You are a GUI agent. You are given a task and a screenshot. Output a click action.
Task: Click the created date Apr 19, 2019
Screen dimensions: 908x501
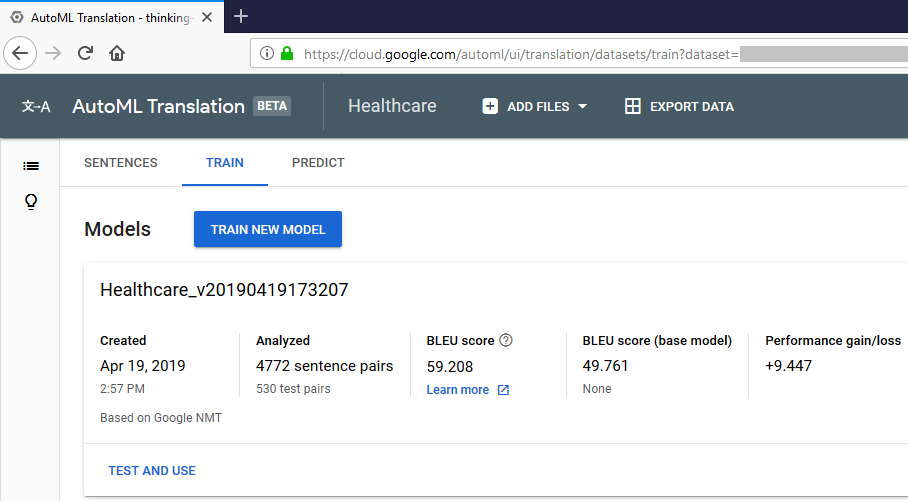point(142,366)
